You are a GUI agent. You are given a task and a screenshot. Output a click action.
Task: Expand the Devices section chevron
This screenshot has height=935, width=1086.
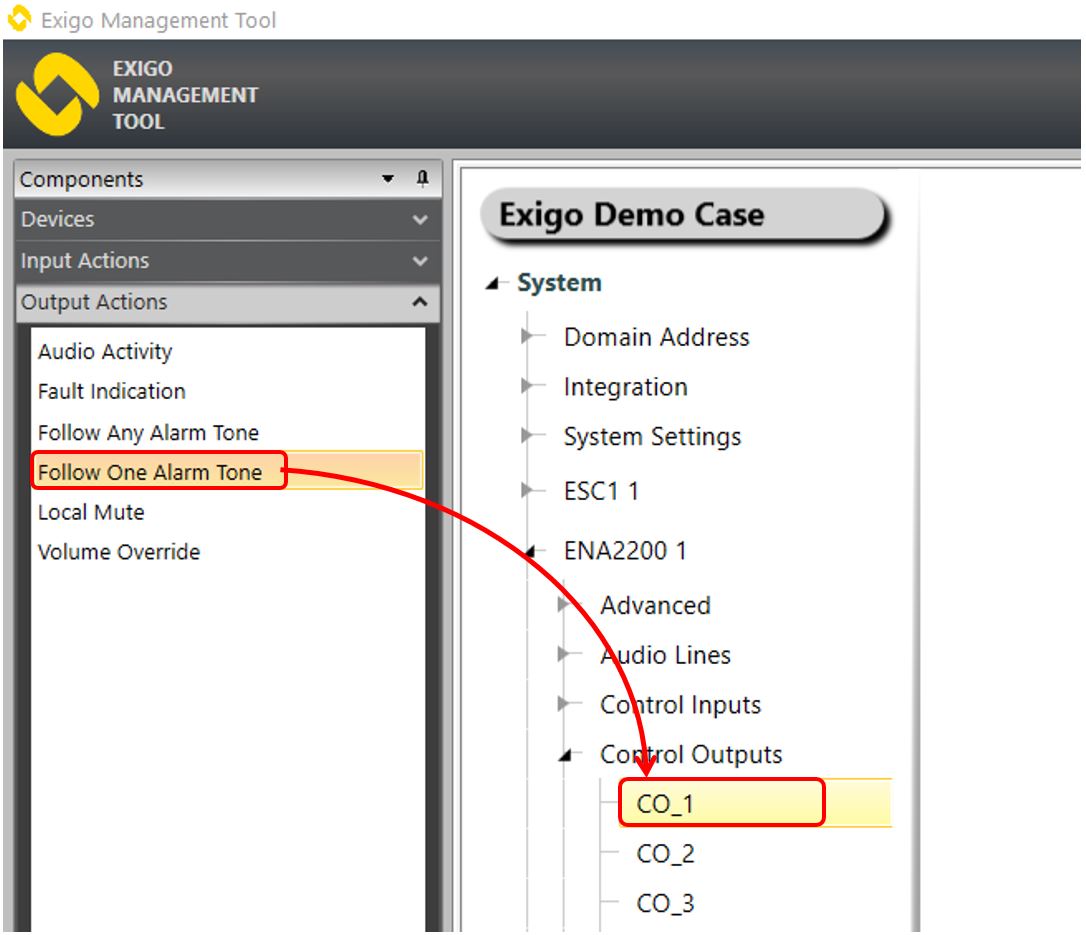420,220
